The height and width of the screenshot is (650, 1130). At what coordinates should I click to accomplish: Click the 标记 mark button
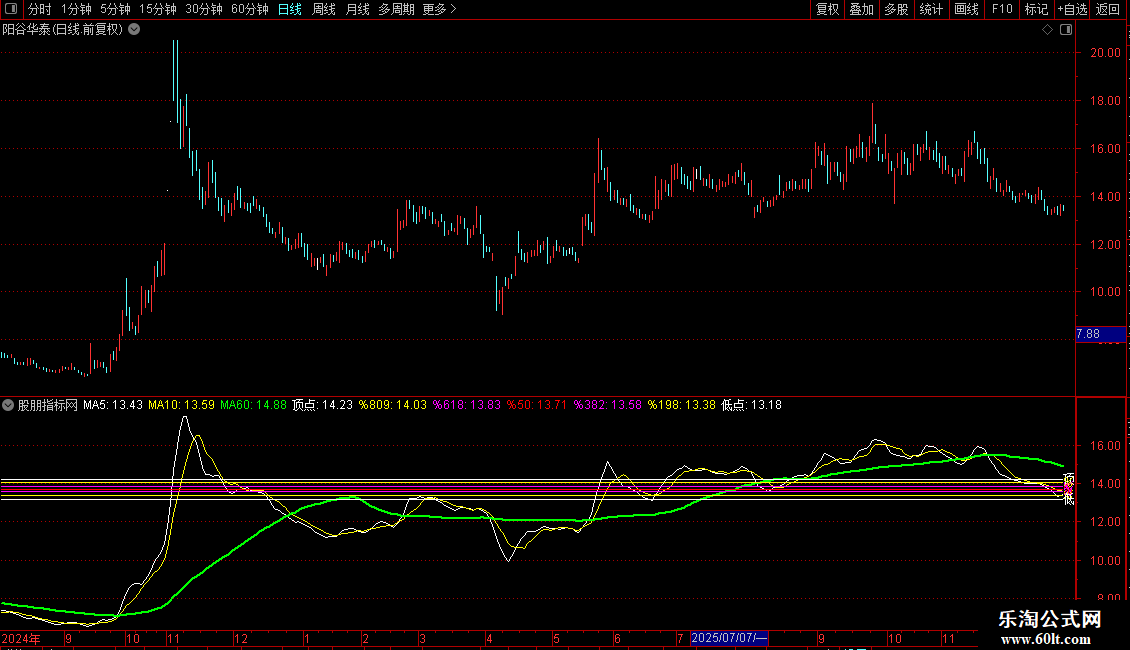(1036, 9)
